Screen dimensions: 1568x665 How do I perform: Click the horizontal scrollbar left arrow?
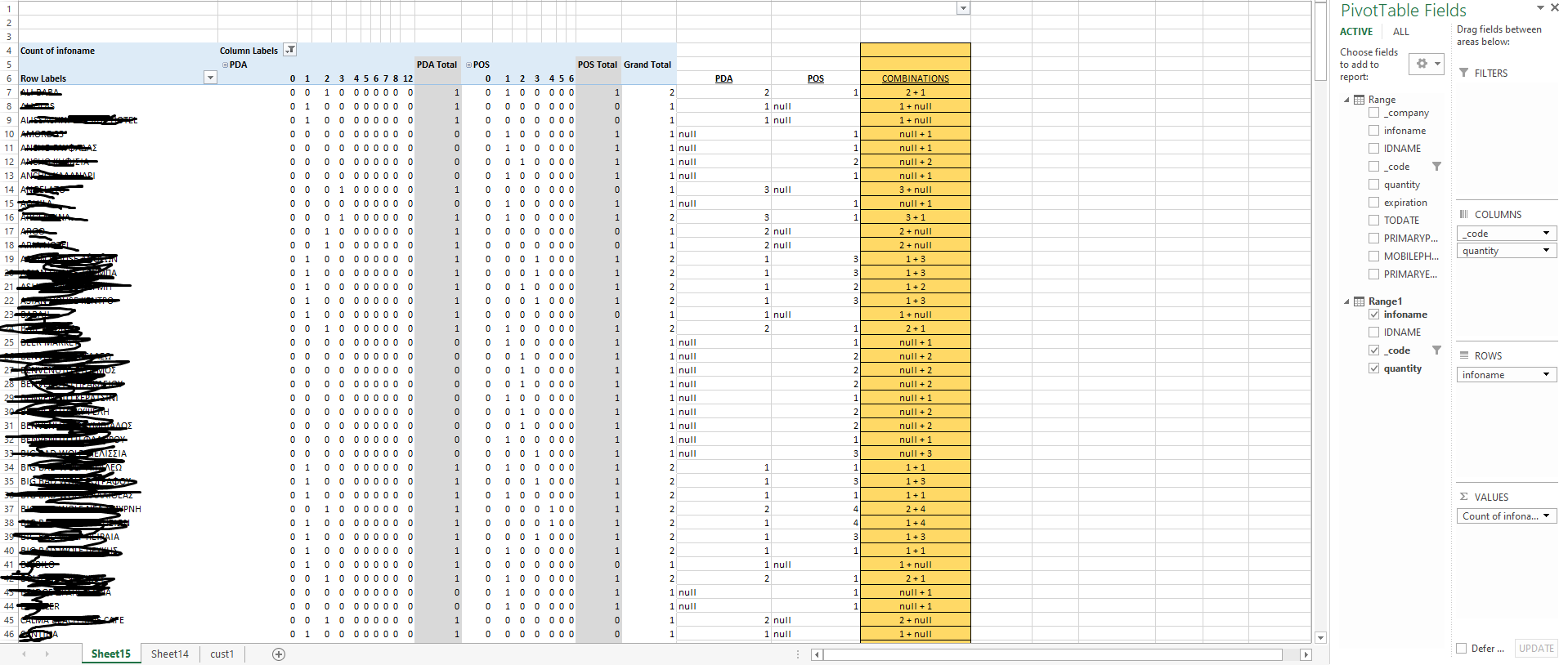point(817,654)
